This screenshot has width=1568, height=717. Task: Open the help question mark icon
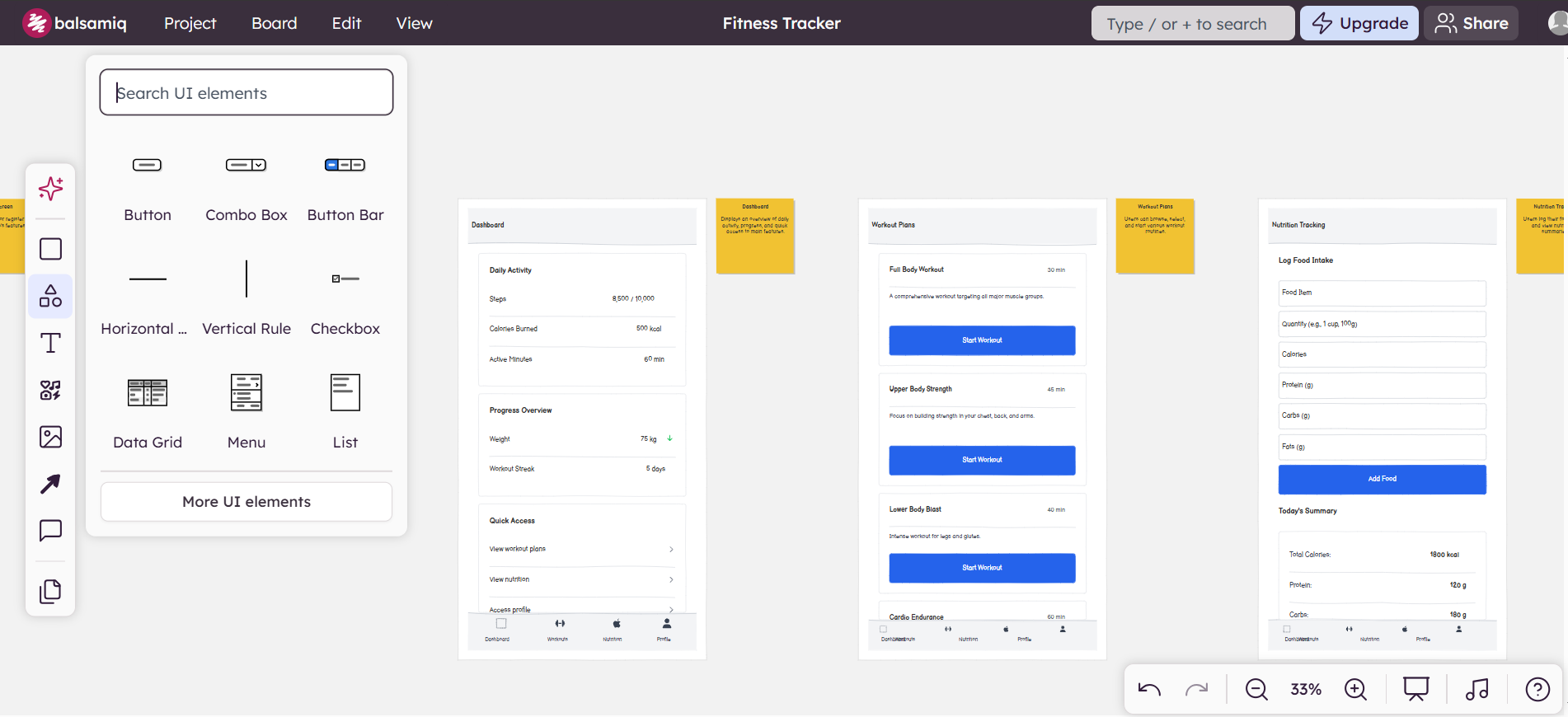coord(1537,689)
